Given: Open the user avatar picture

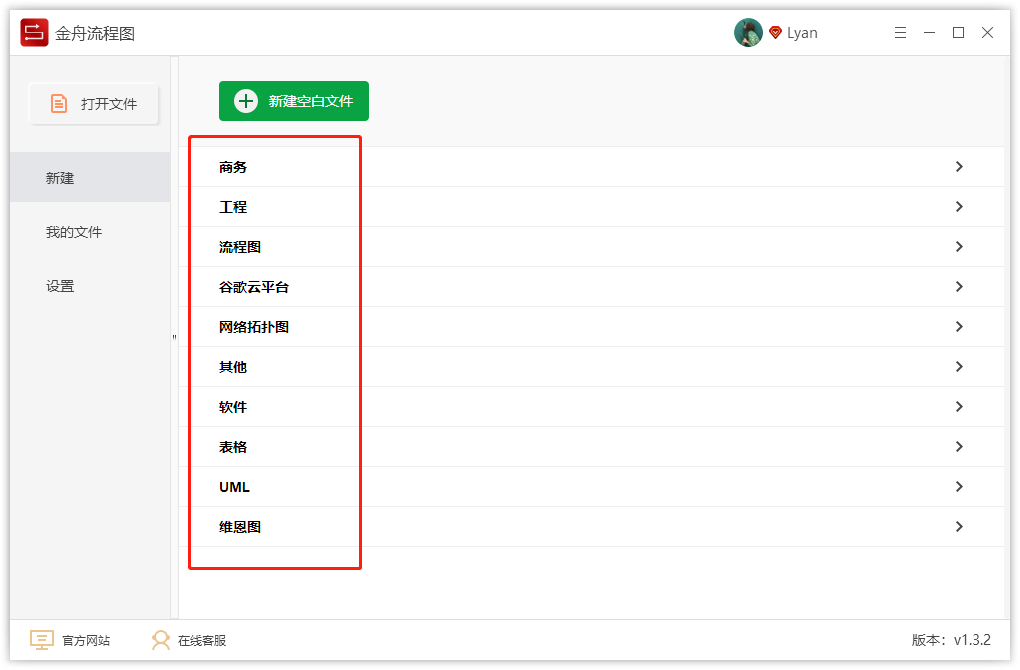Looking at the screenshot, I should 748,33.
